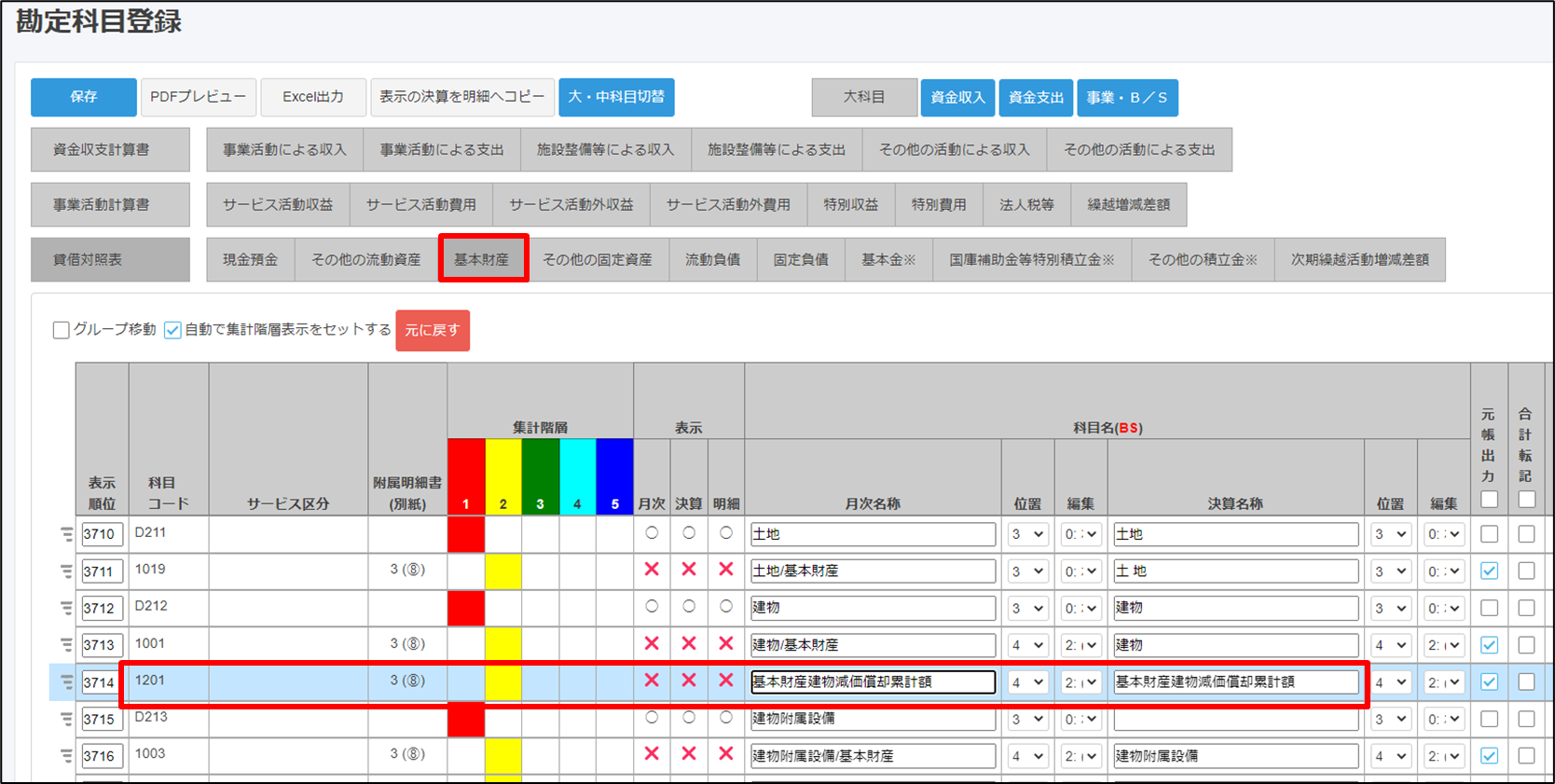Click the 月次名称 field 土地/基本財産
1555x784 pixels.
(873, 571)
